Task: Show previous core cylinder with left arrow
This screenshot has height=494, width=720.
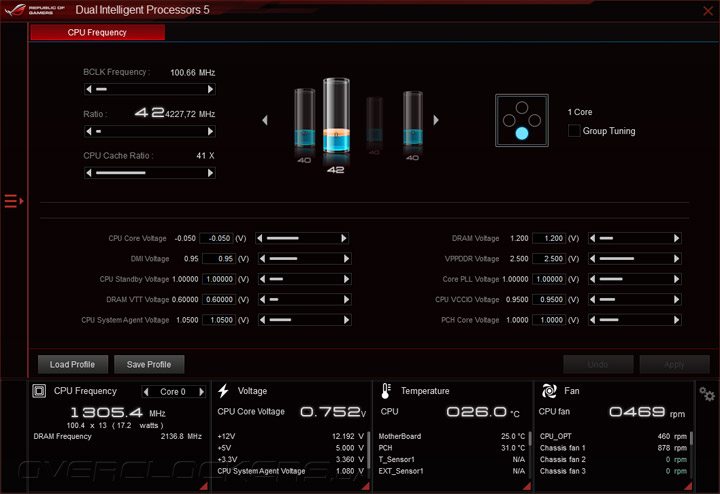Action: 265,120
